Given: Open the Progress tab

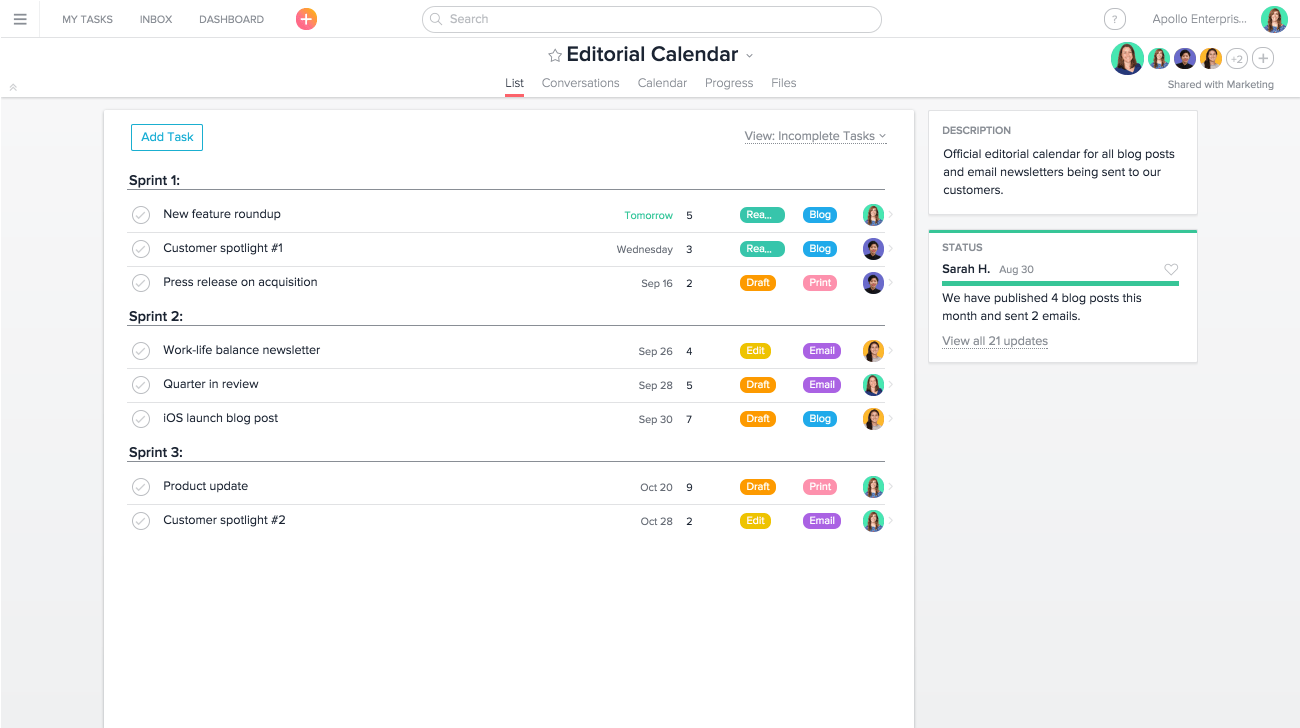Looking at the screenshot, I should coord(729,83).
